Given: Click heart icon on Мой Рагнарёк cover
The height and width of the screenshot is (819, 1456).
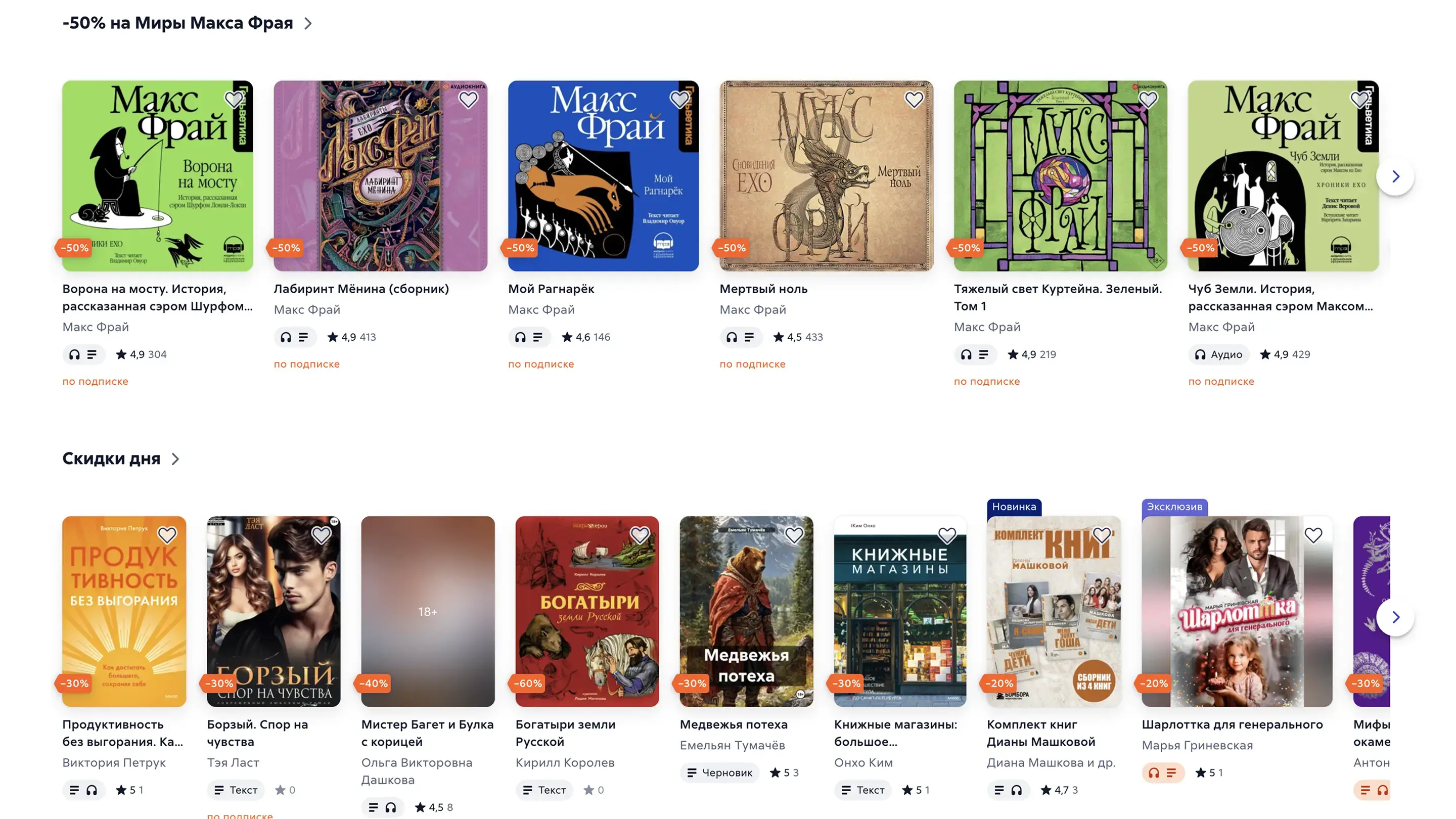Looking at the screenshot, I should tap(679, 100).
